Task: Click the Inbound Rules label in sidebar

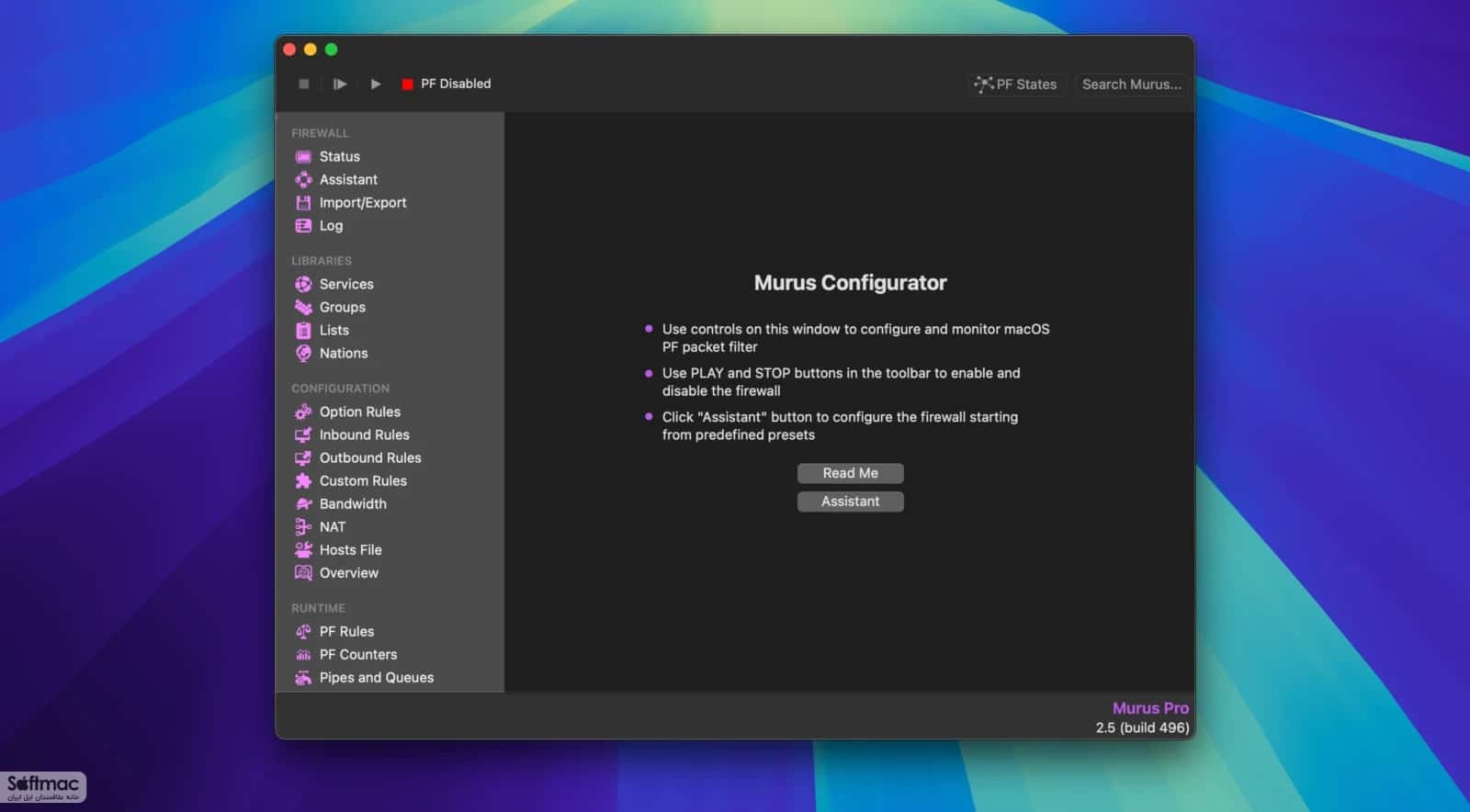Action: pyautogui.click(x=365, y=435)
